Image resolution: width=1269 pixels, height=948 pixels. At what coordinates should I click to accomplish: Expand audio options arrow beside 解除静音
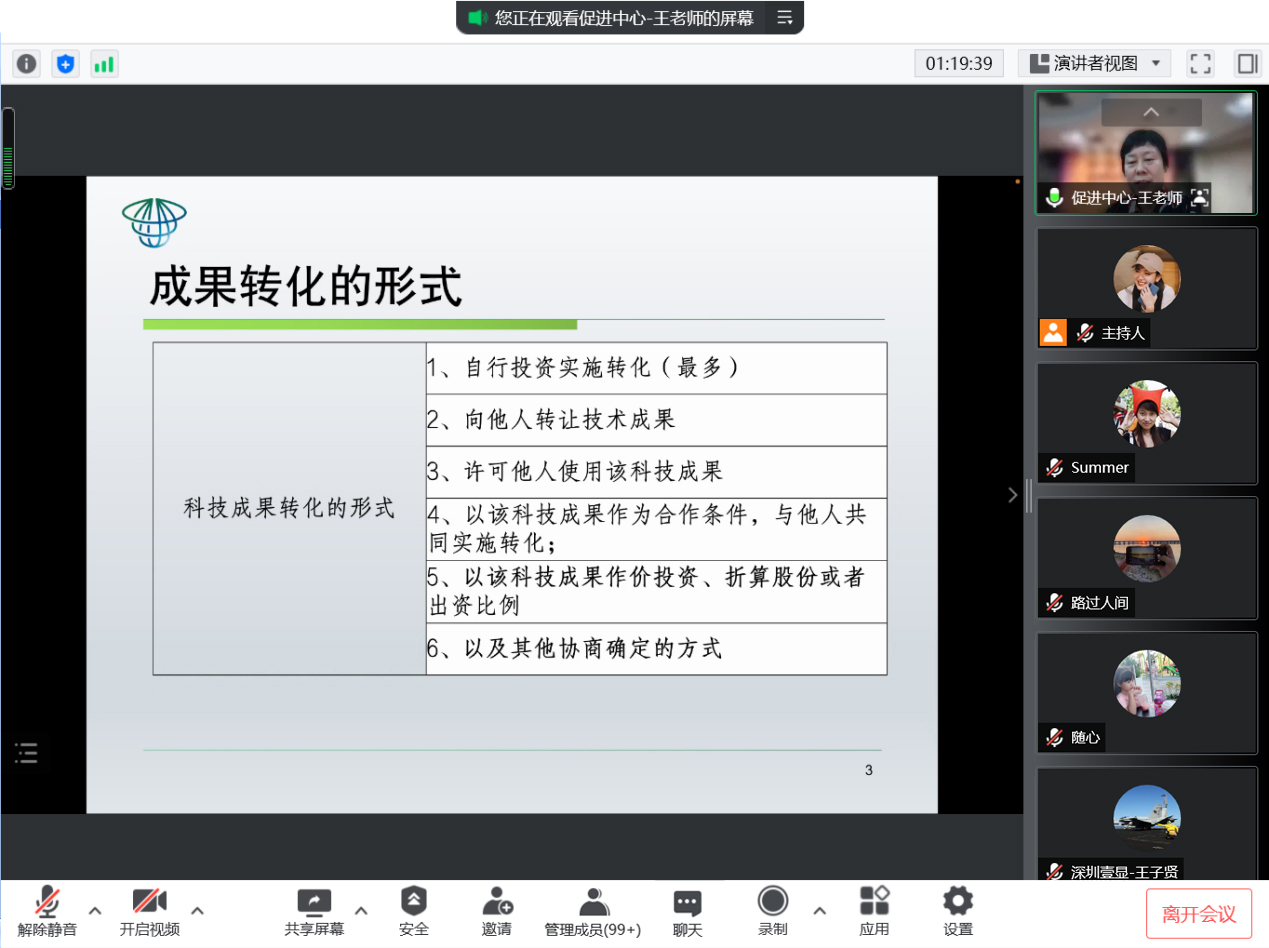click(95, 910)
